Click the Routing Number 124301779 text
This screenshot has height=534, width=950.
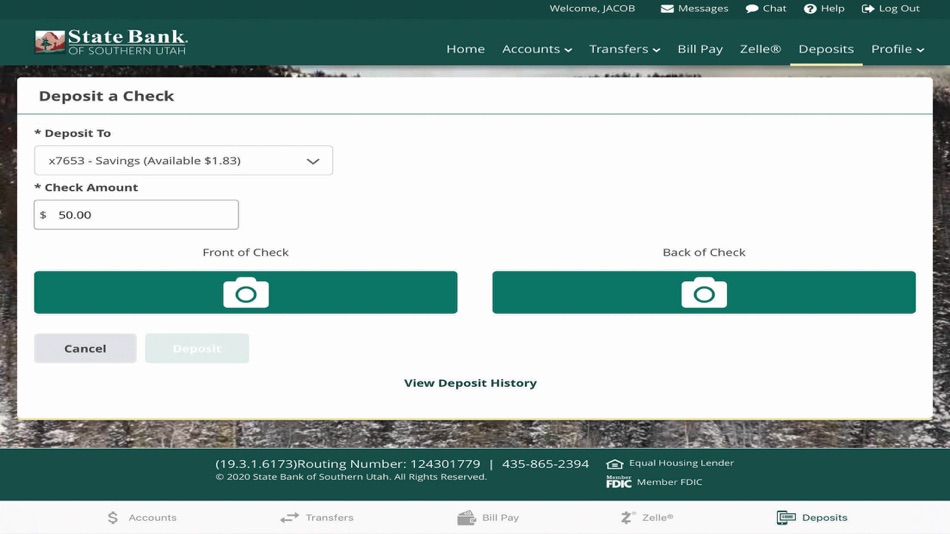coord(388,464)
